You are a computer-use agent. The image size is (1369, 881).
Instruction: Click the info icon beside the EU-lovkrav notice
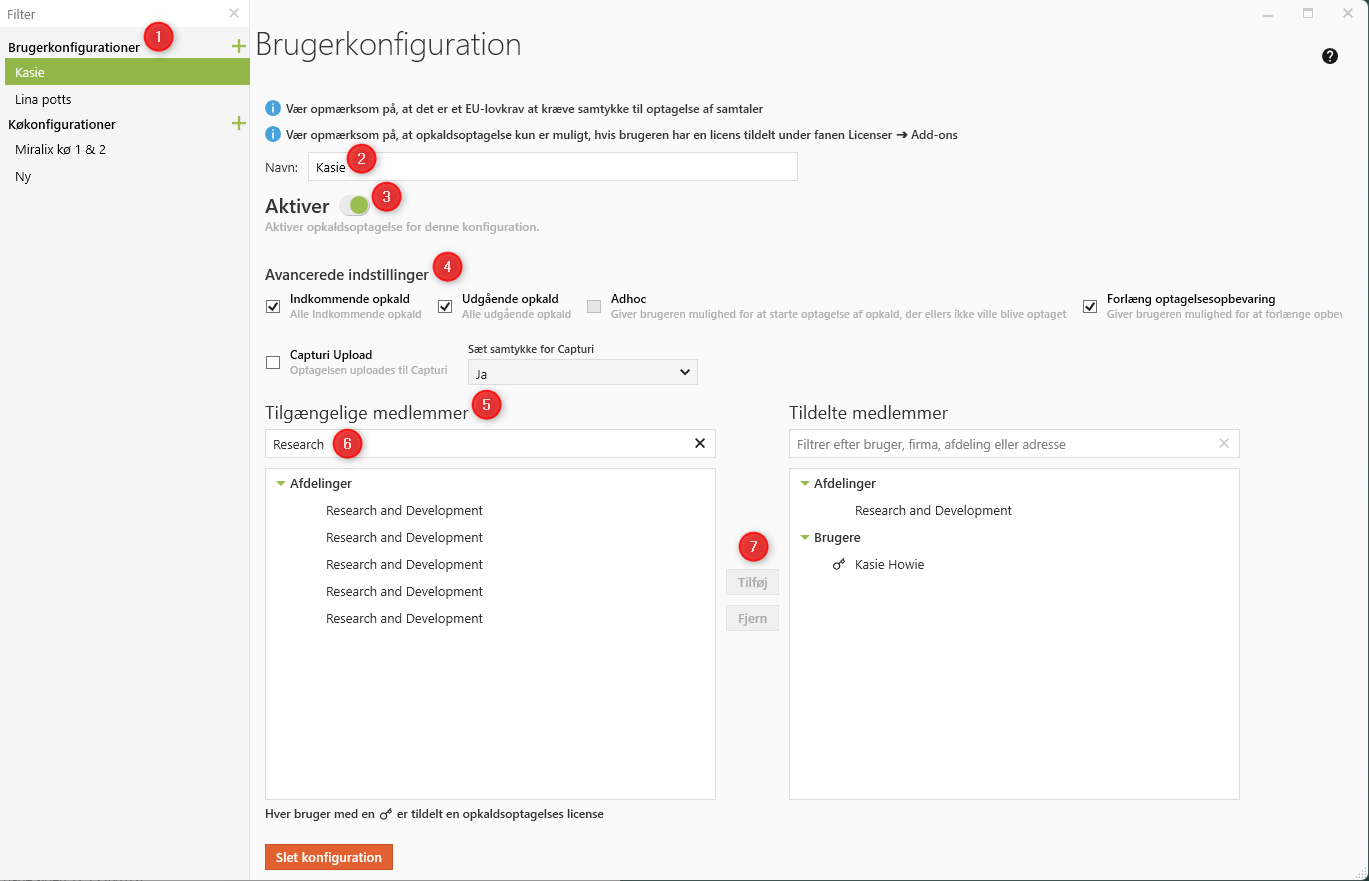(272, 108)
